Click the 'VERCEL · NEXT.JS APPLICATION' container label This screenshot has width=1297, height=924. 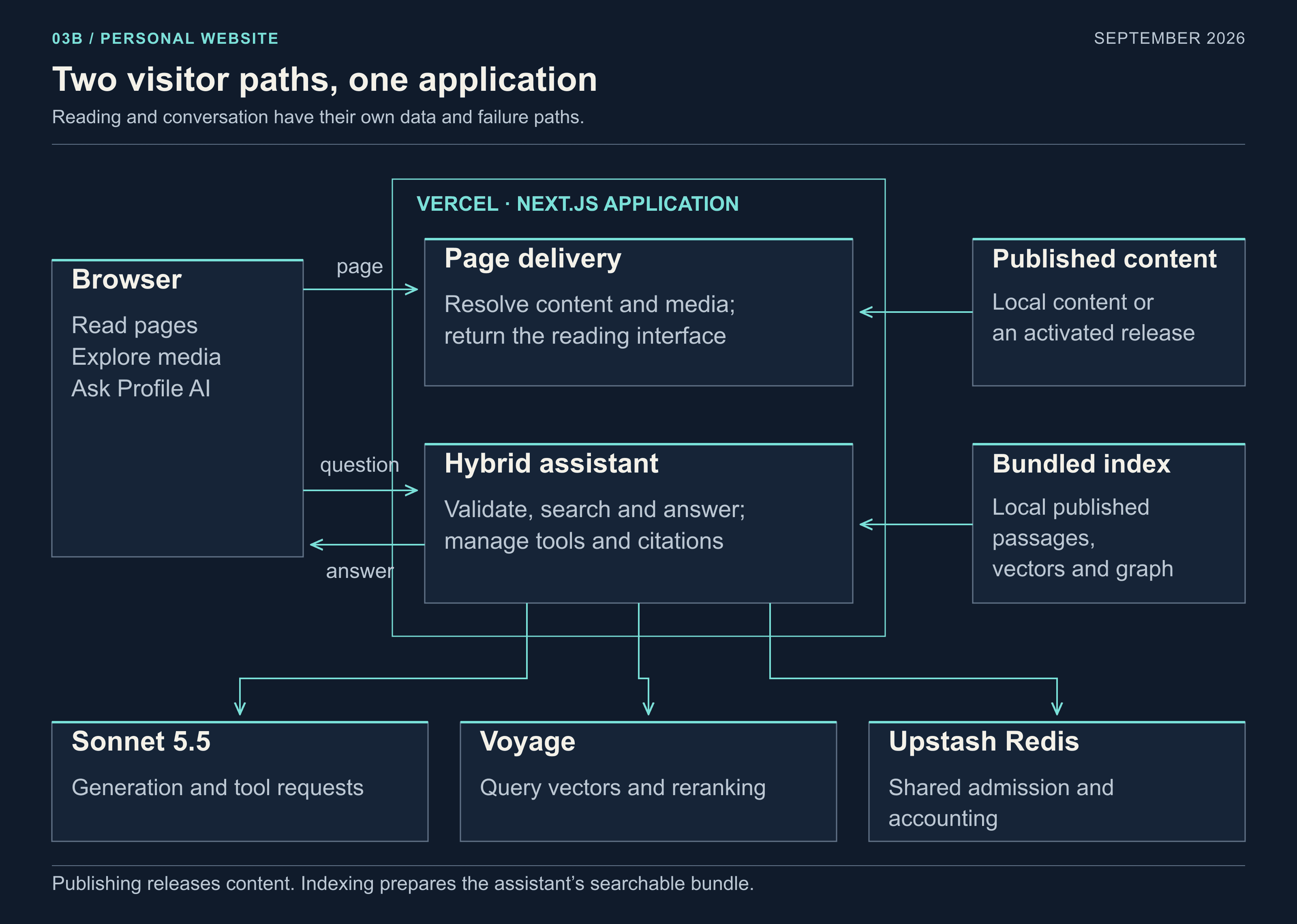[x=578, y=204]
